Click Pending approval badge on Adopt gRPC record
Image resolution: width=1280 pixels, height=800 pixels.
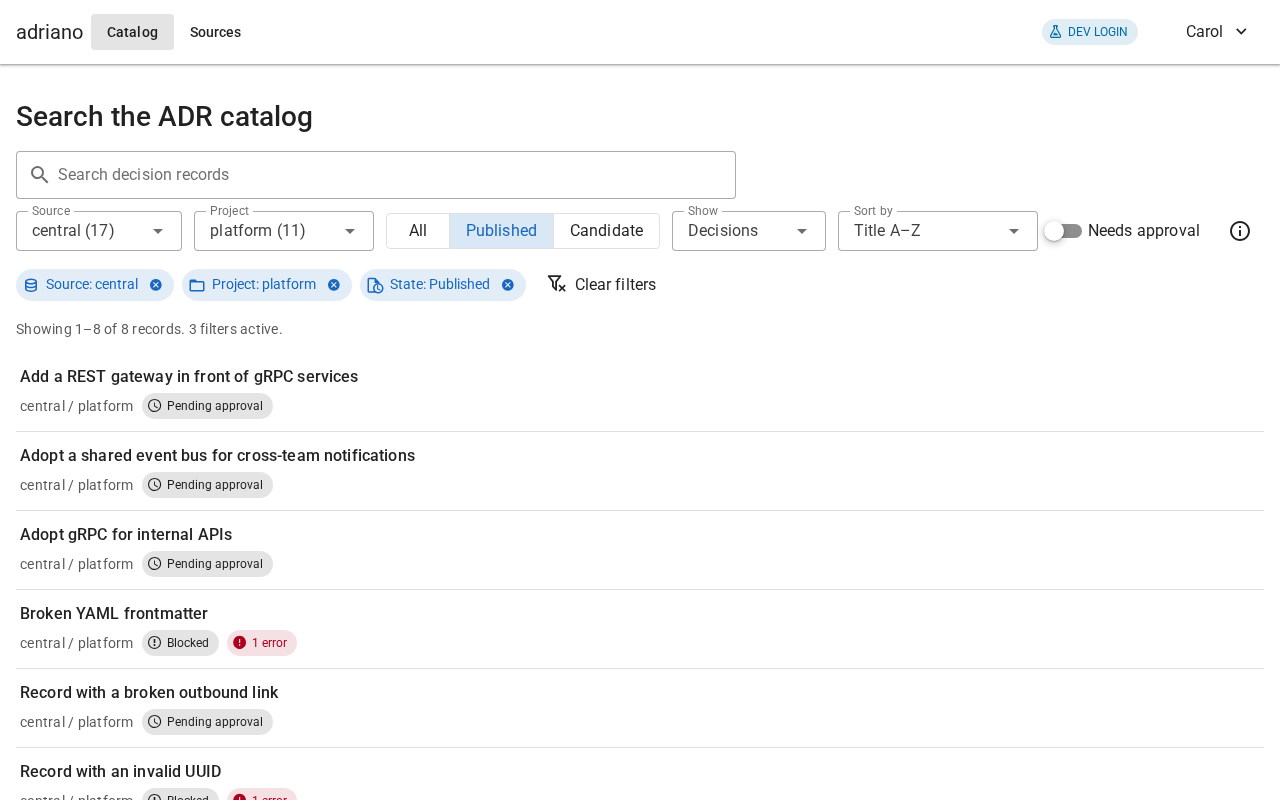pyautogui.click(x=207, y=564)
